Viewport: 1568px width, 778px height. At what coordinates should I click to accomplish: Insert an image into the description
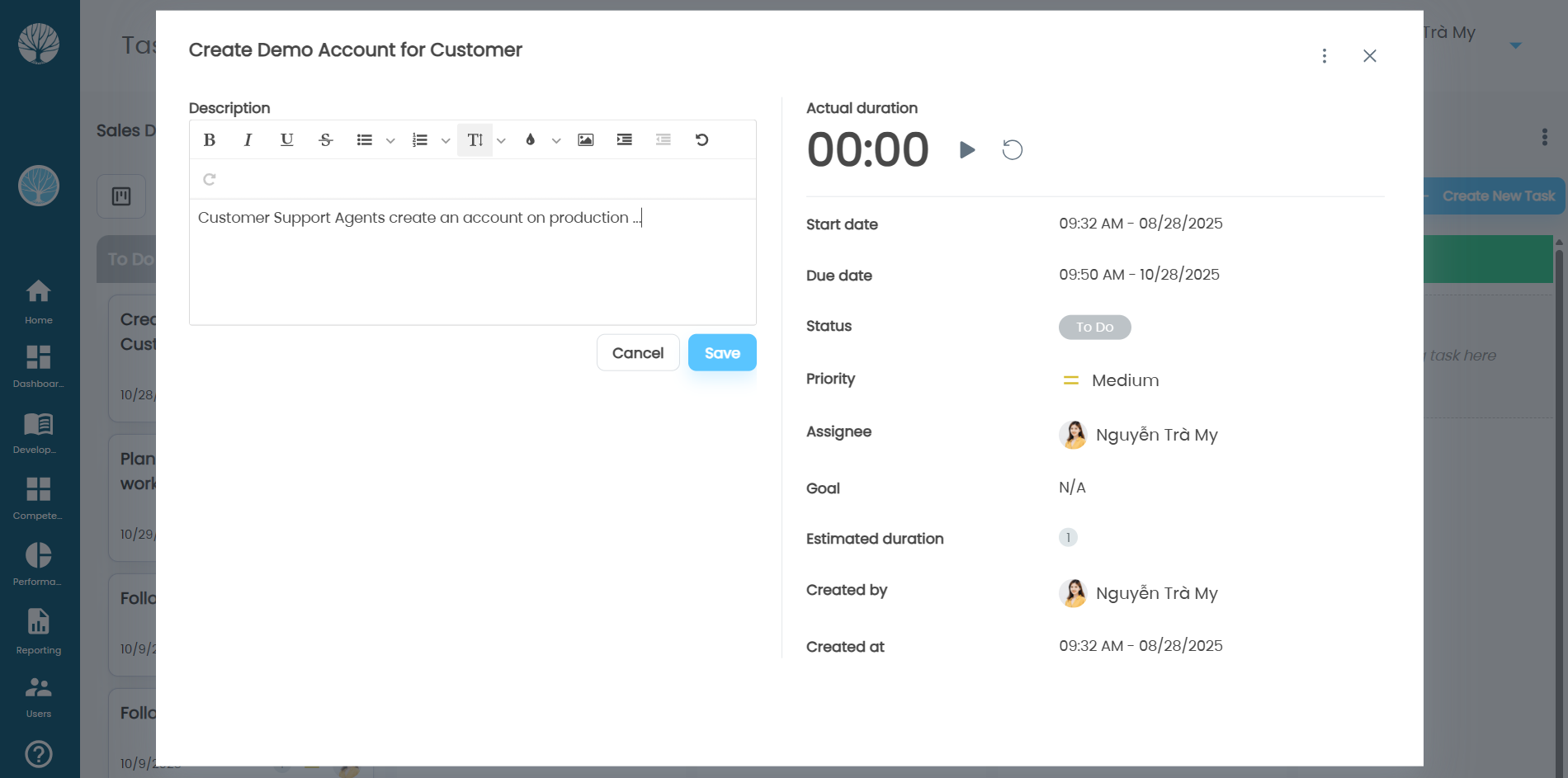point(585,140)
